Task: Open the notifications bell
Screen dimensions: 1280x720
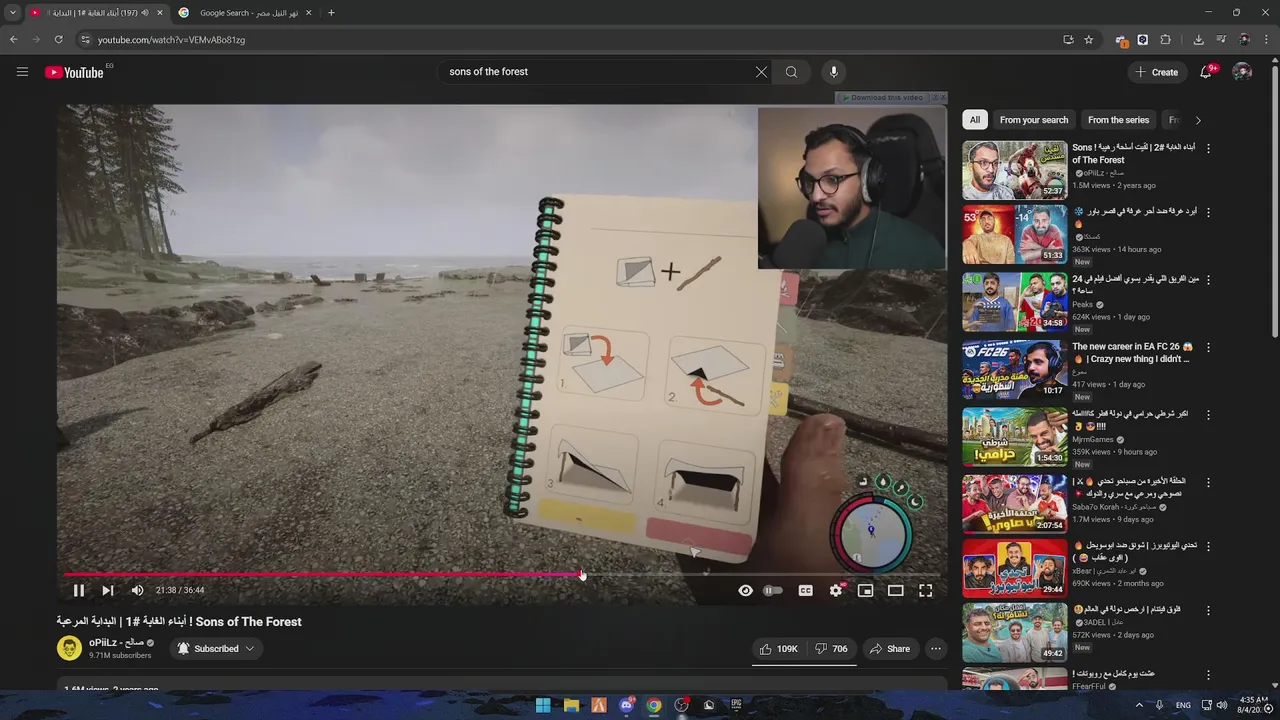Action: pos(1206,72)
